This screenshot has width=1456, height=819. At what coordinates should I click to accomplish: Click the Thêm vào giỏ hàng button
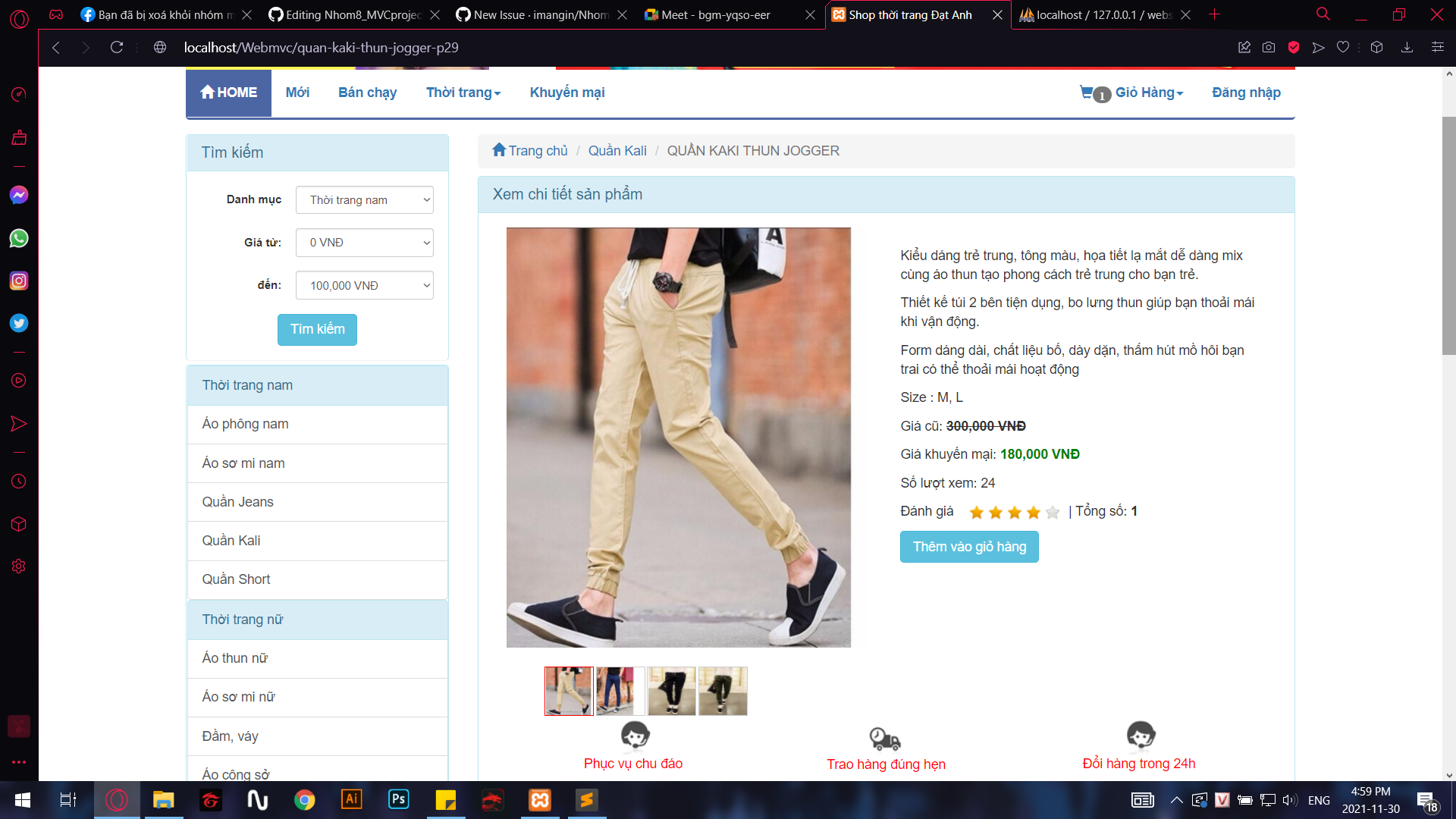pos(969,547)
